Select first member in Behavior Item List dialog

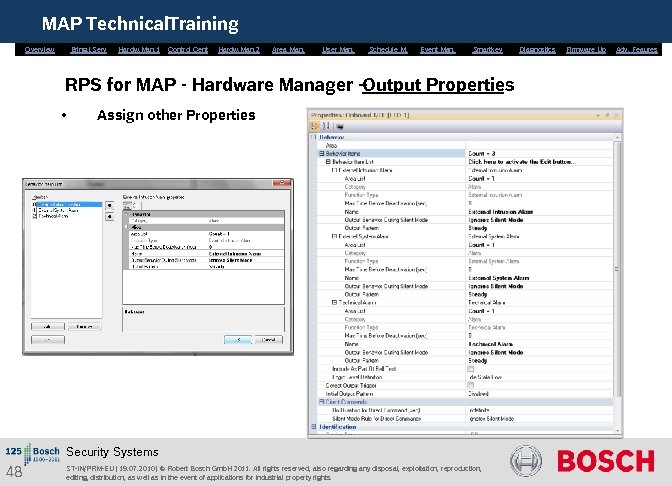click(x=67, y=204)
